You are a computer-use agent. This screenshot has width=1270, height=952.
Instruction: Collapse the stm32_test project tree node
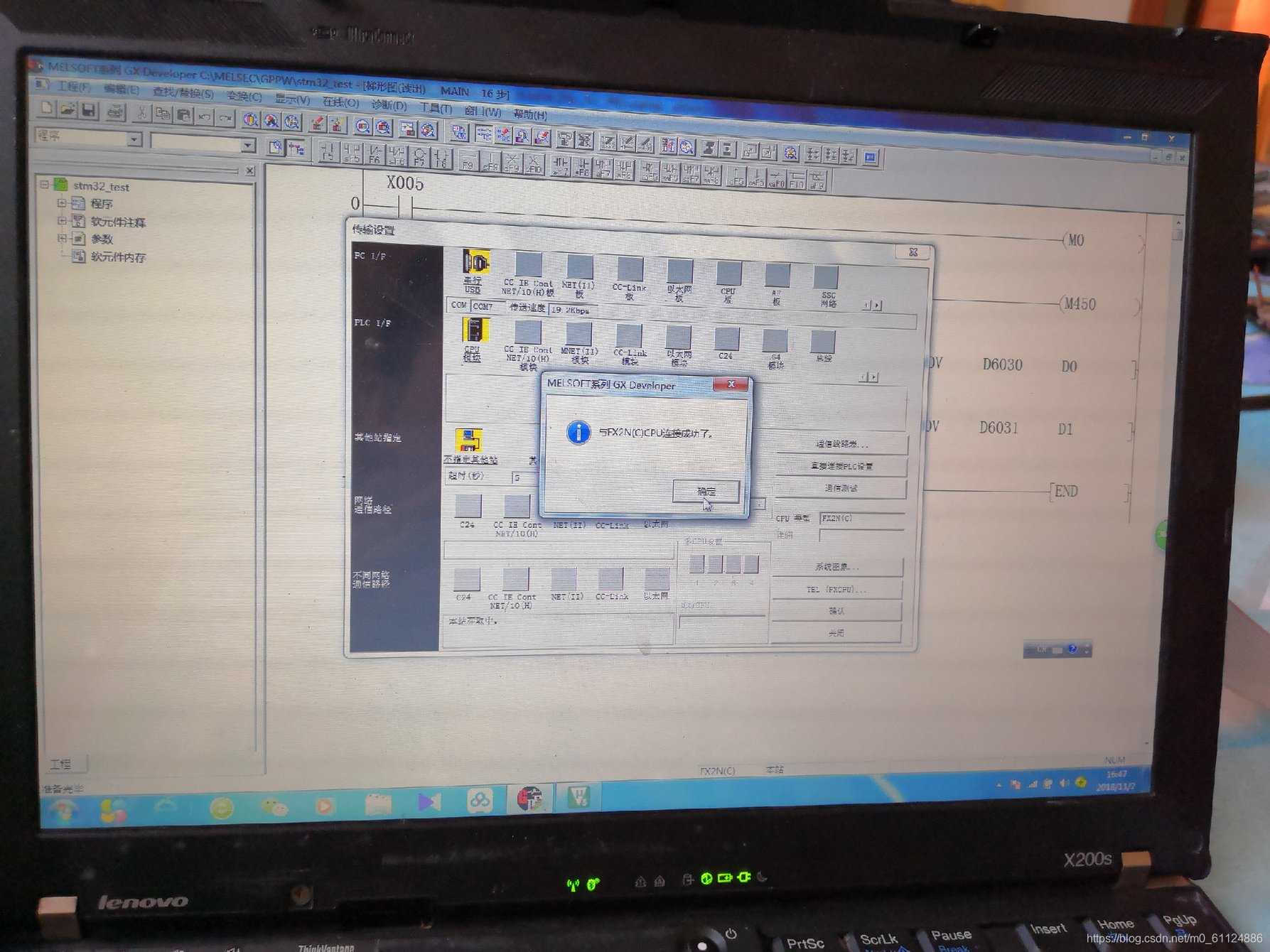tap(44, 184)
